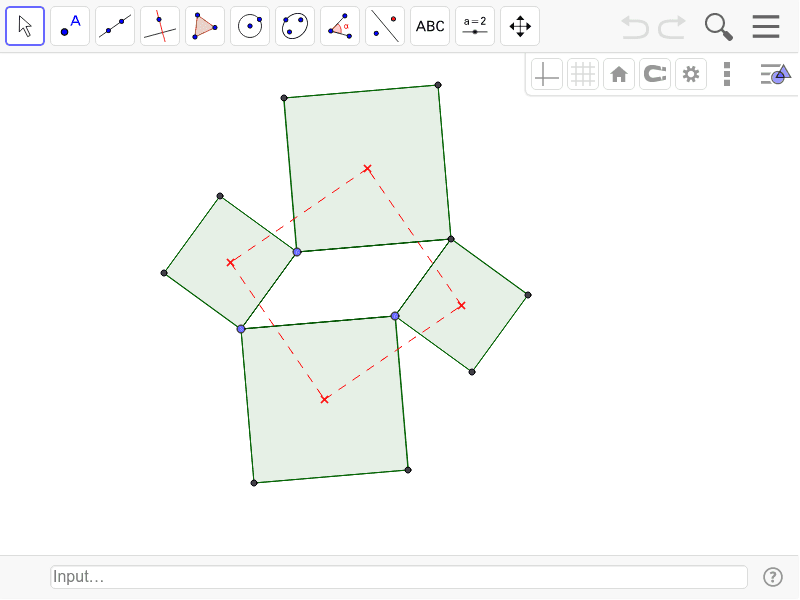Toggle the grid display
This screenshot has height=600, width=800.
click(583, 74)
